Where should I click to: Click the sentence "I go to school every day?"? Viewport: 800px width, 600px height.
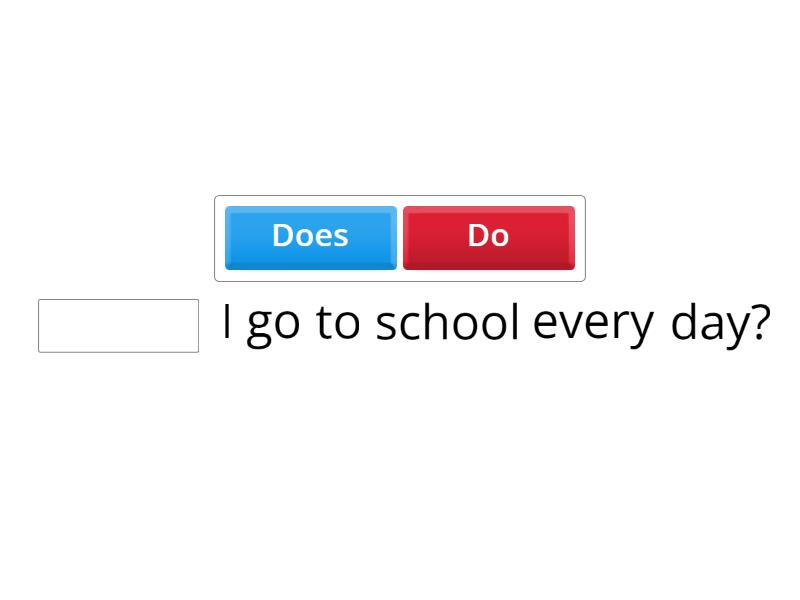pos(495,323)
